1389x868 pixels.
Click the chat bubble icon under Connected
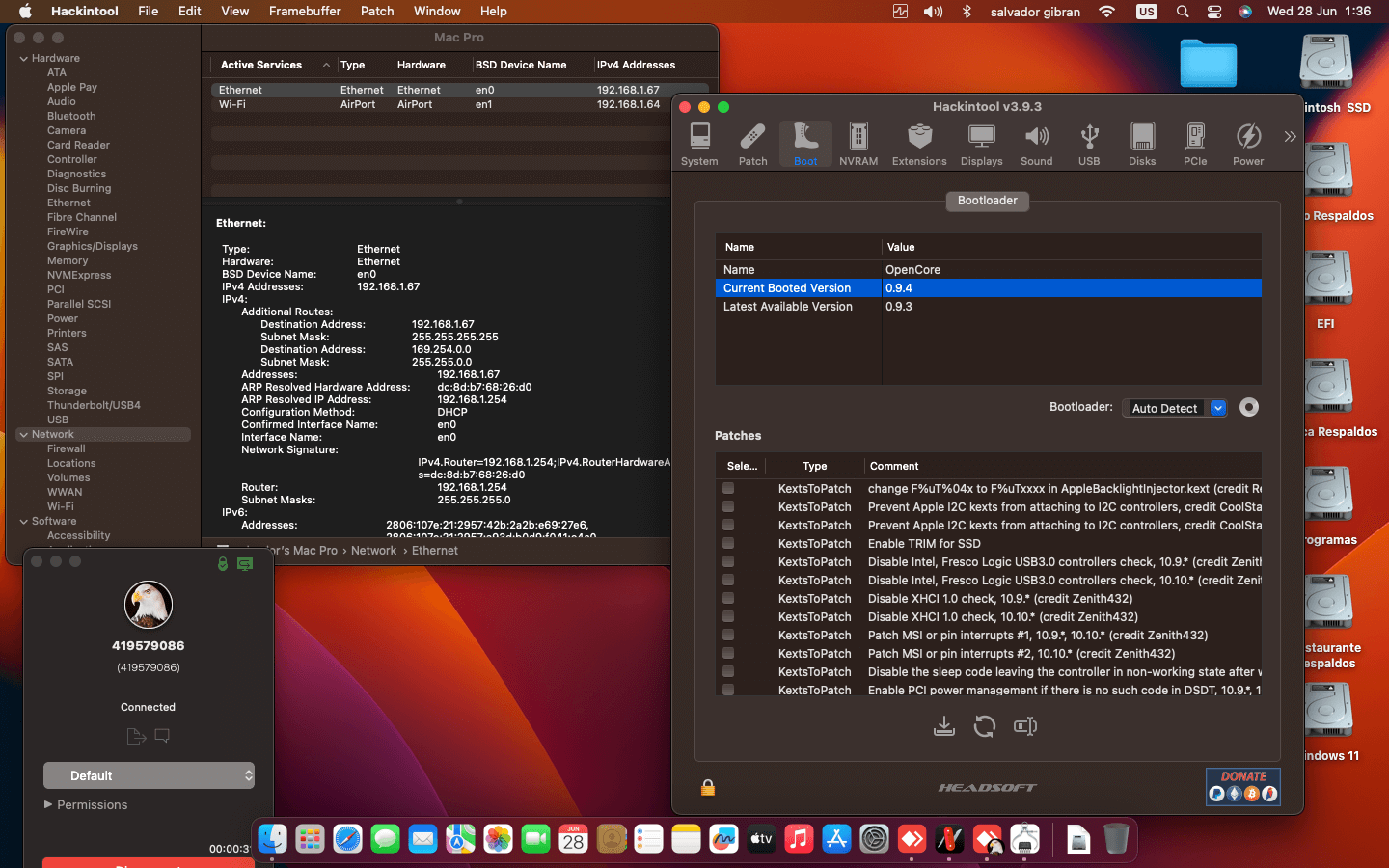(x=162, y=736)
